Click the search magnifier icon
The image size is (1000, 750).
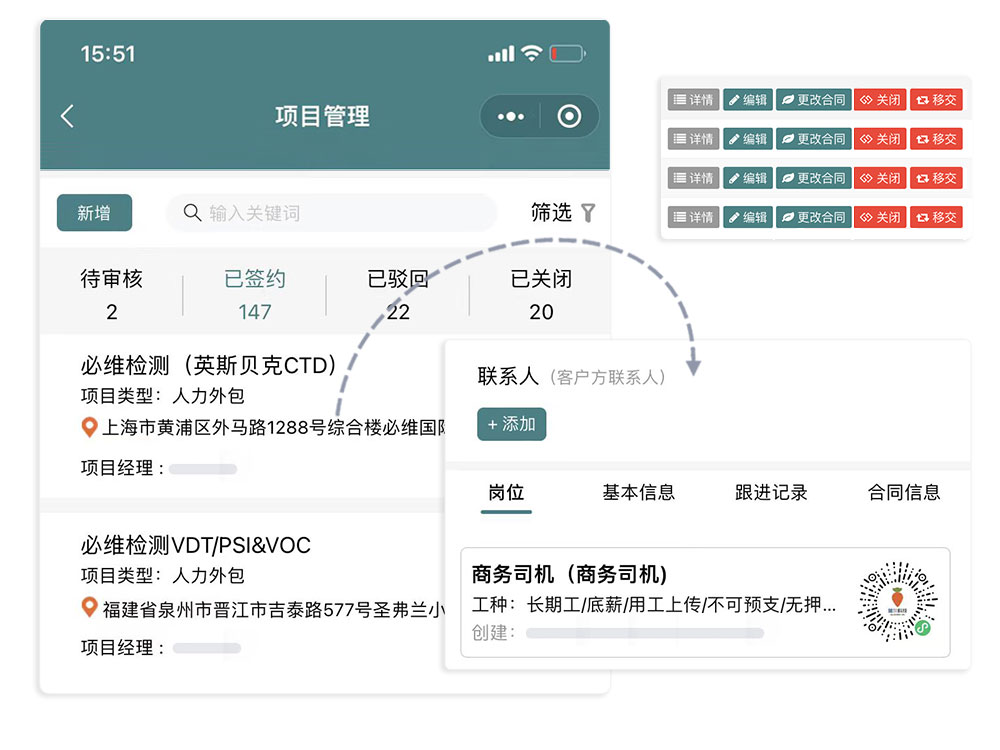tap(192, 213)
